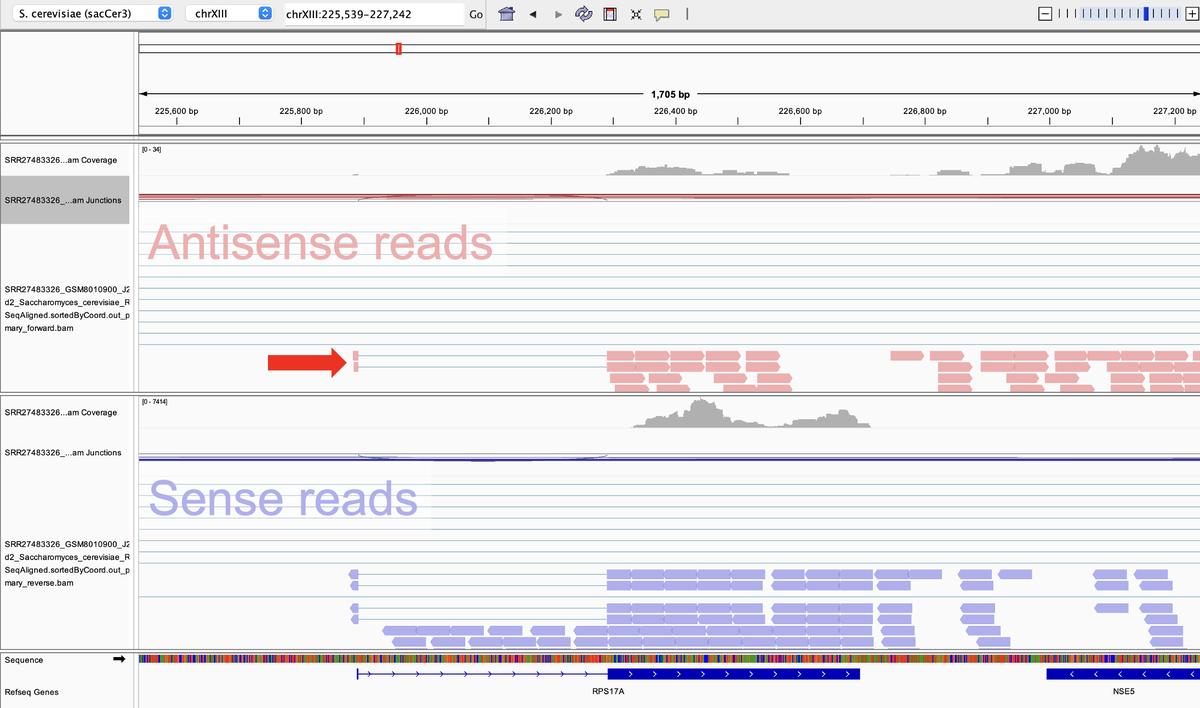The image size is (1200, 708).
Task: Click the small antisense spliced read start block
Action: point(355,355)
